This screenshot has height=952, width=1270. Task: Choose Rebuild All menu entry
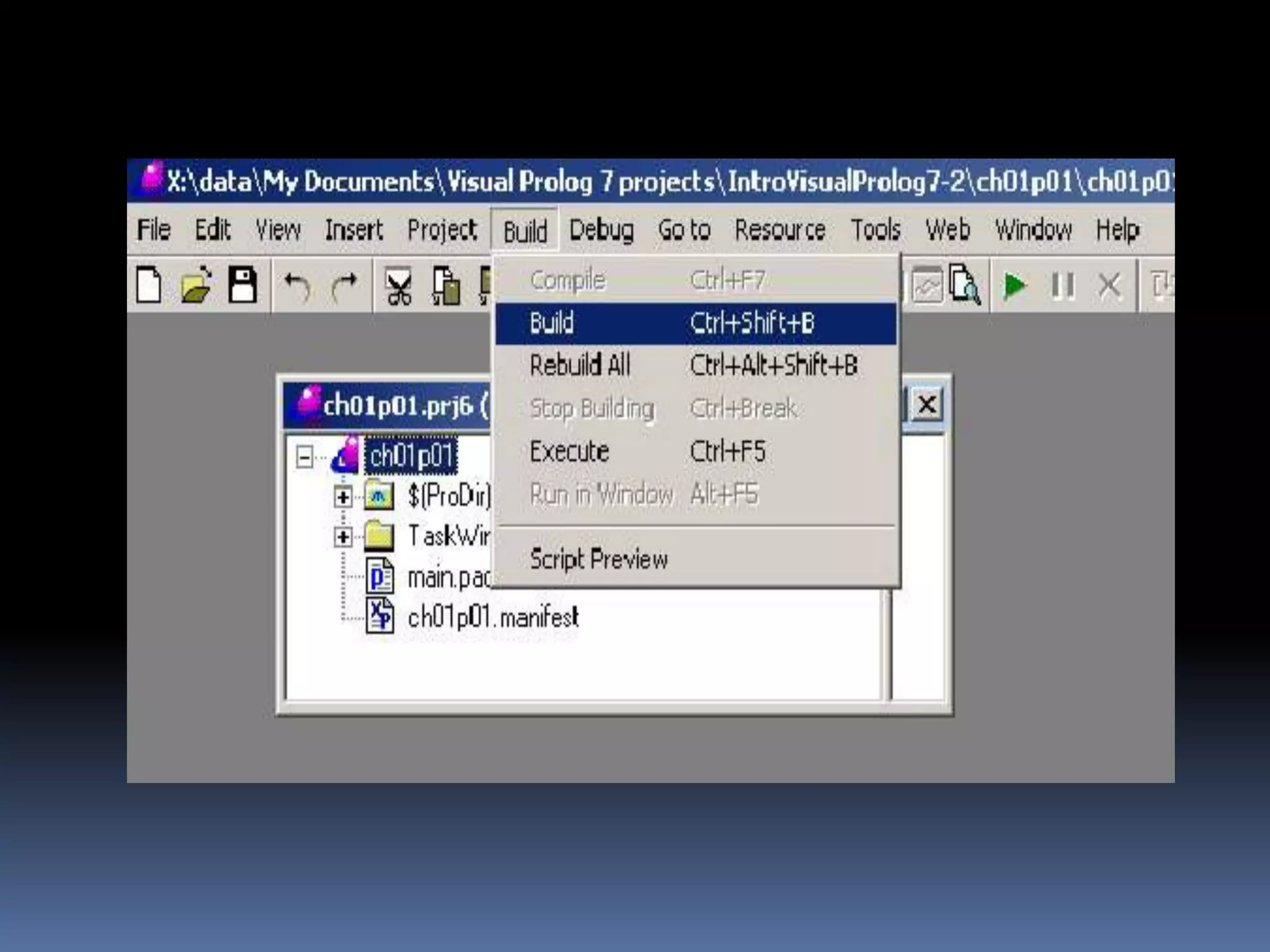pos(580,366)
